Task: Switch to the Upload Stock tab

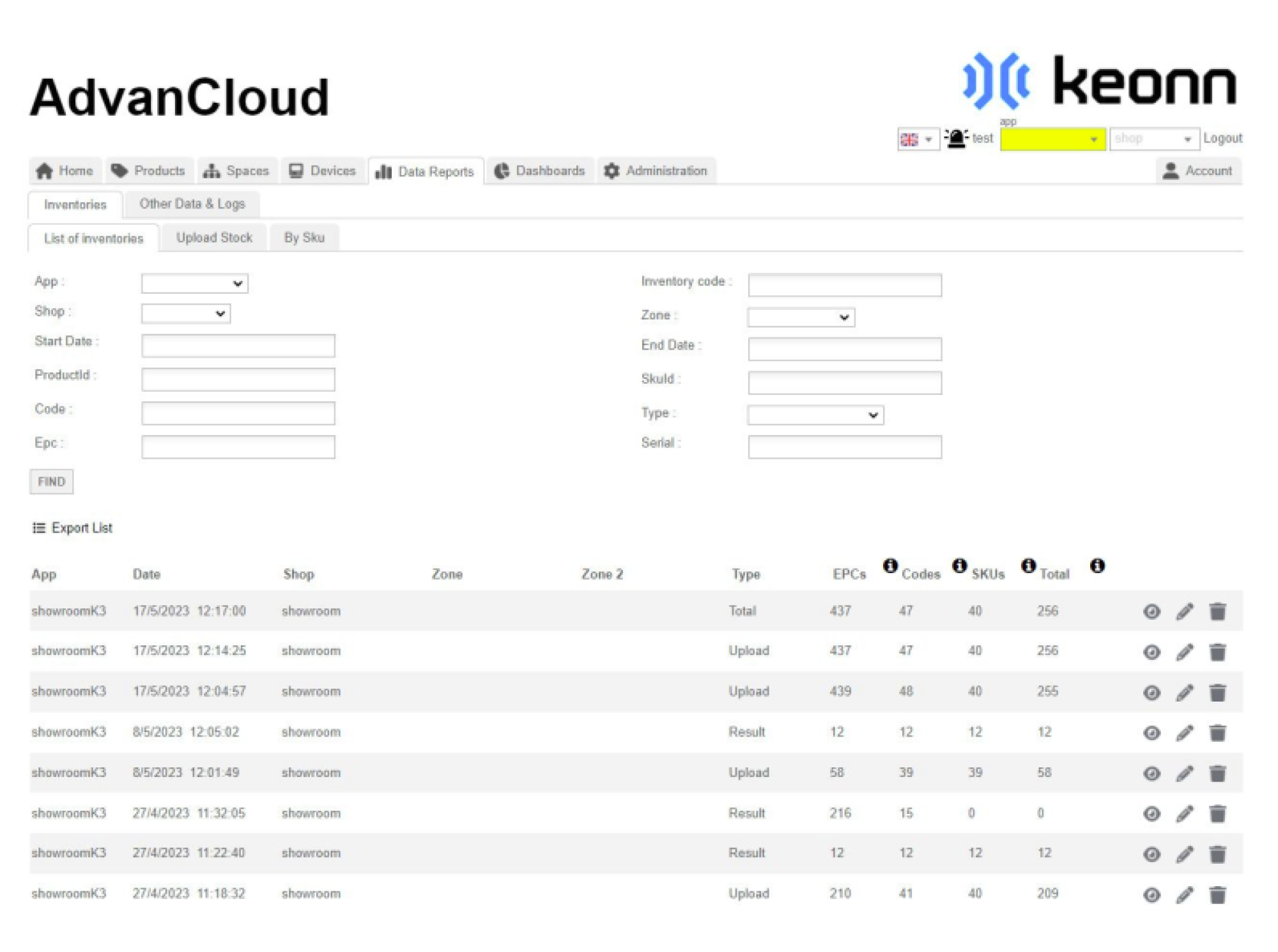Action: click(214, 238)
